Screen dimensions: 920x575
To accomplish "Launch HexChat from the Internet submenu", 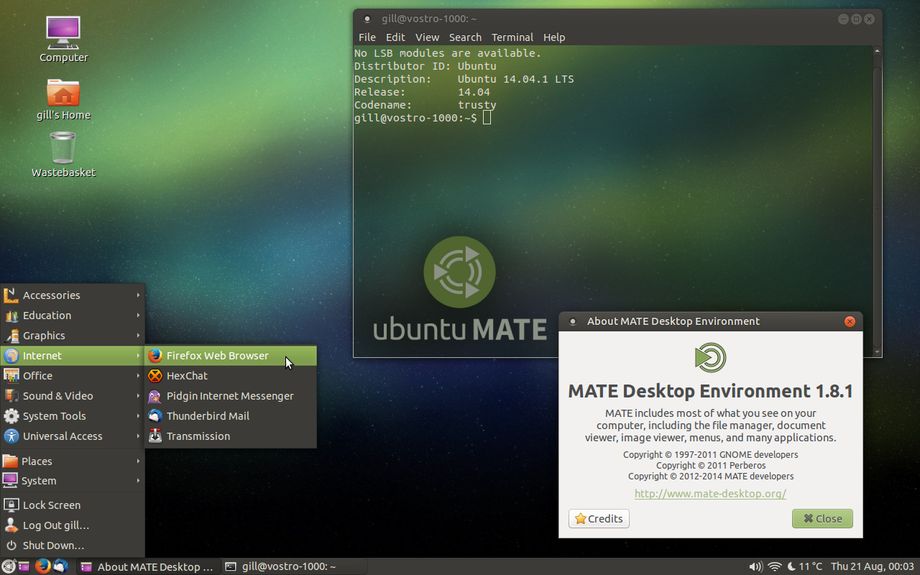I will (187, 376).
